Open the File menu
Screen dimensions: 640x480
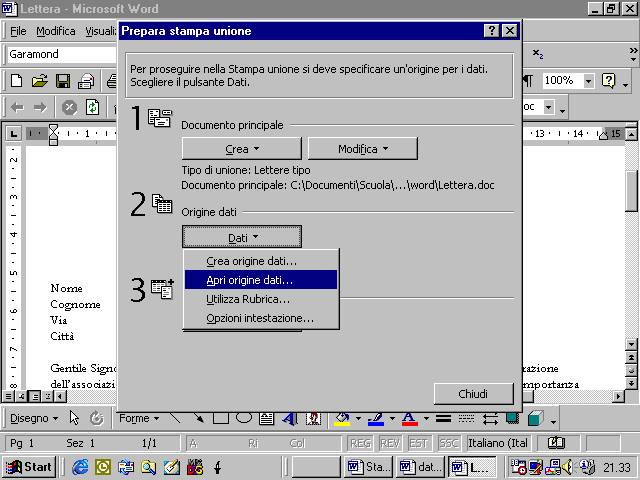18,31
